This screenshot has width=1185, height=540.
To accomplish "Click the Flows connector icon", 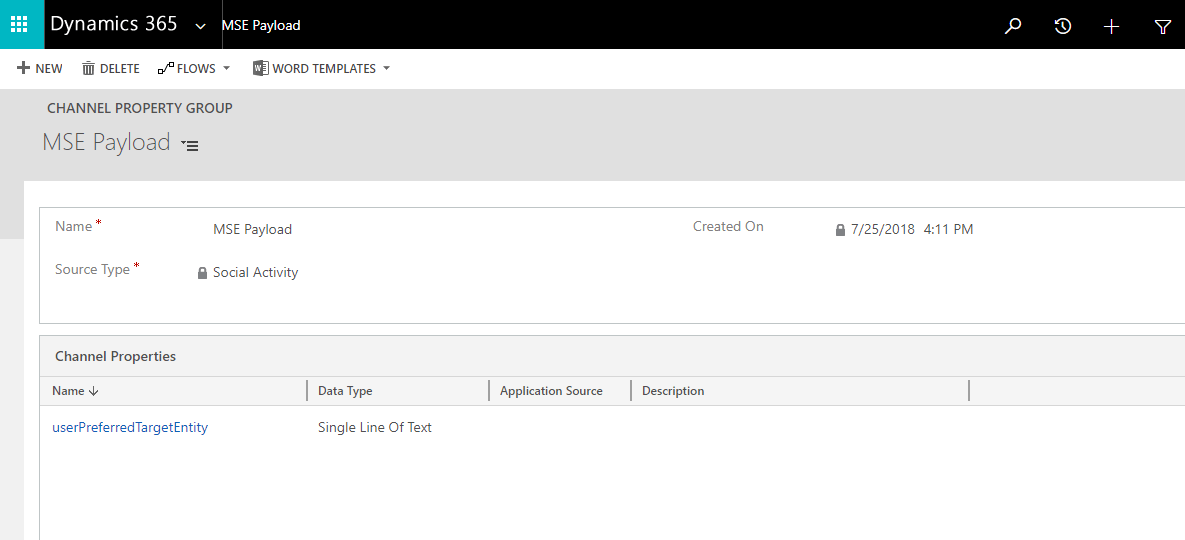I will [x=165, y=69].
